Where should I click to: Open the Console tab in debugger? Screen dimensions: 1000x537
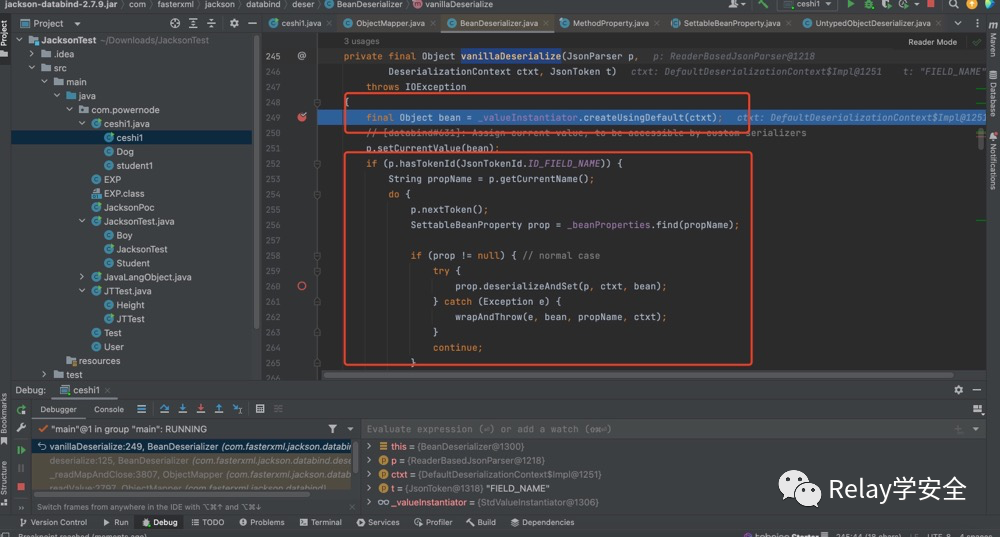(109, 409)
